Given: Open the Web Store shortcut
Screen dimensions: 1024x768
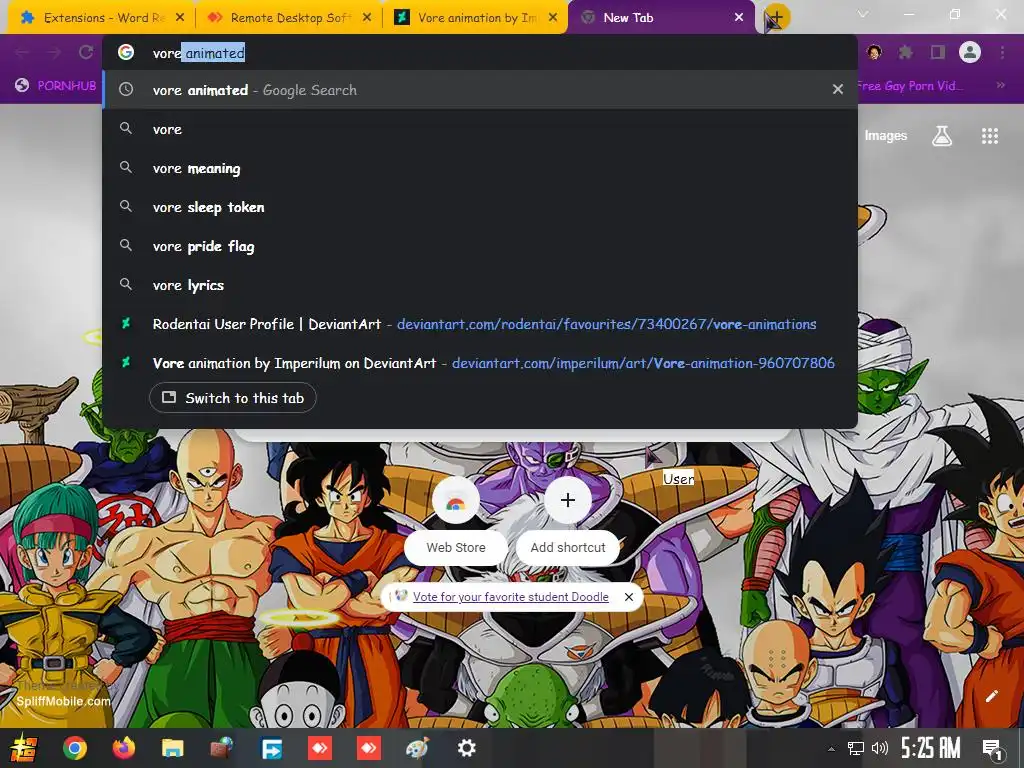Looking at the screenshot, I should pos(456,520).
